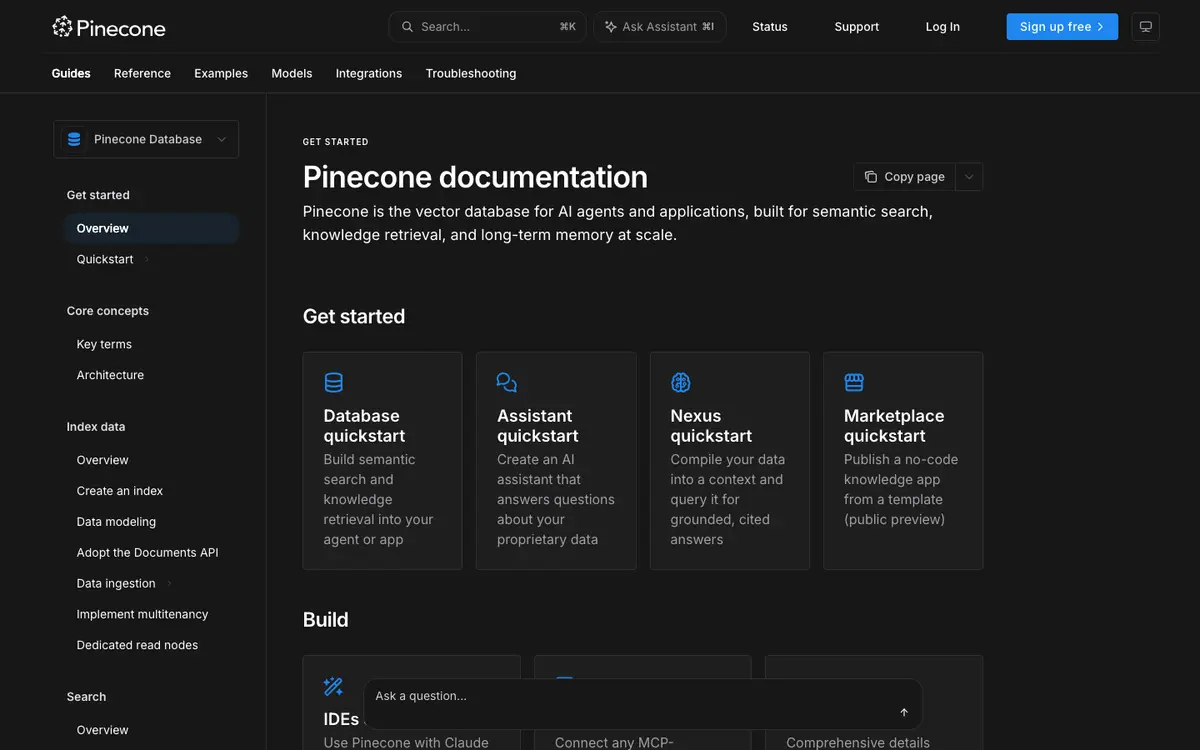The image size is (1200, 750).
Task: Click the Pinecone logo
Action: pyautogui.click(x=109, y=27)
